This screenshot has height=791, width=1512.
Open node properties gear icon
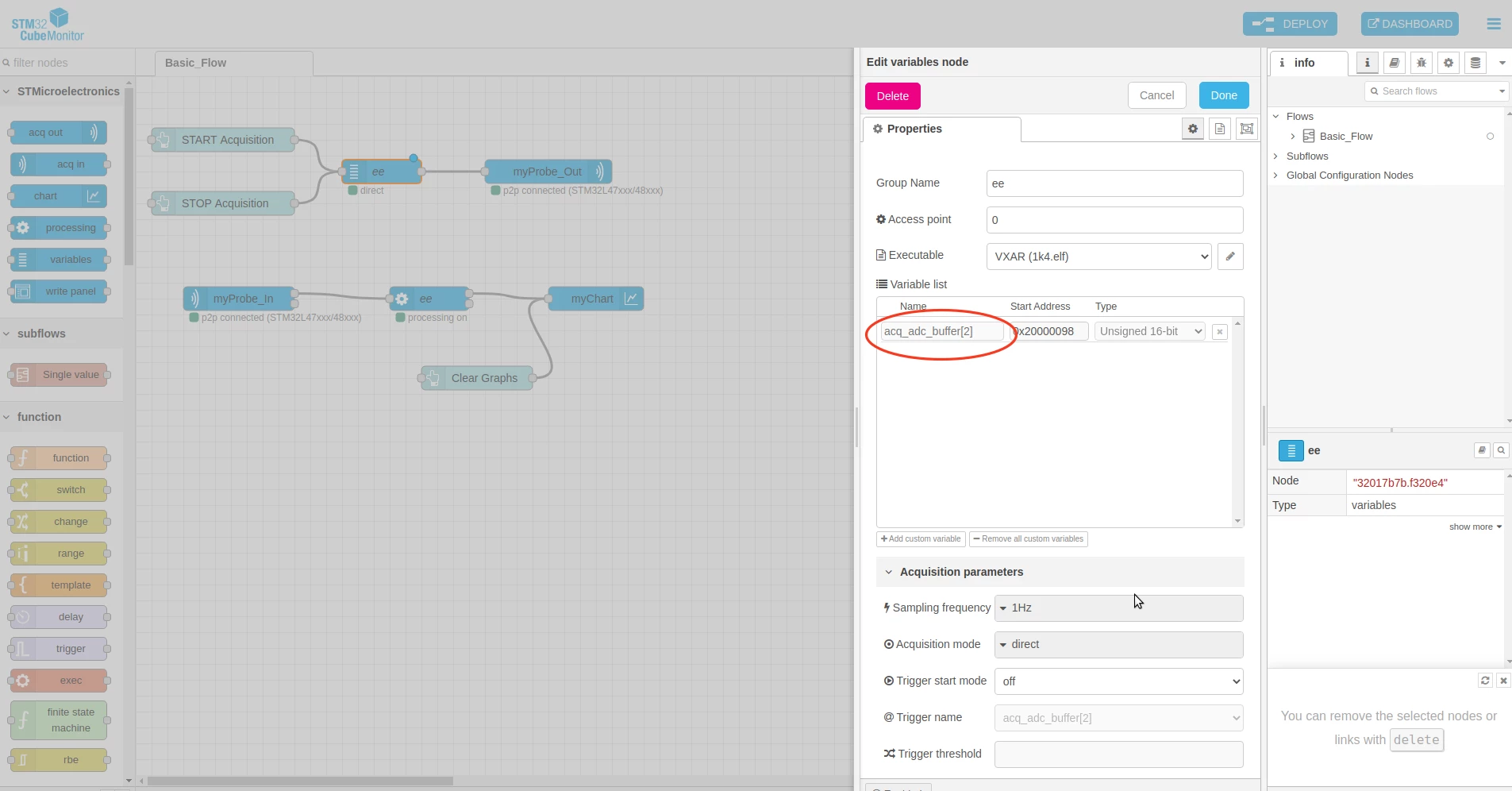pyautogui.click(x=1192, y=129)
